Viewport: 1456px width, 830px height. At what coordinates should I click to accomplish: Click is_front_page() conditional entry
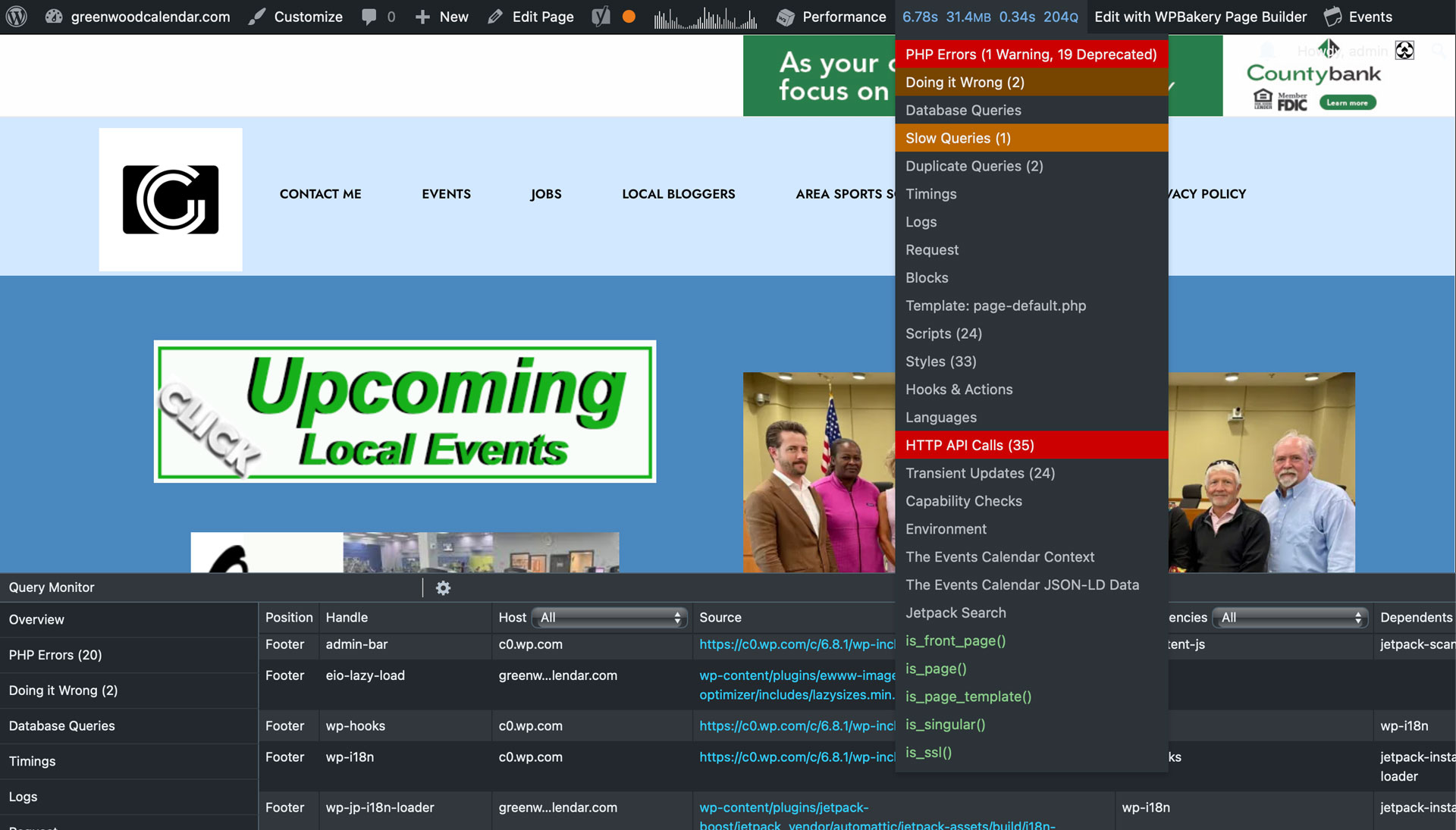(1031, 641)
